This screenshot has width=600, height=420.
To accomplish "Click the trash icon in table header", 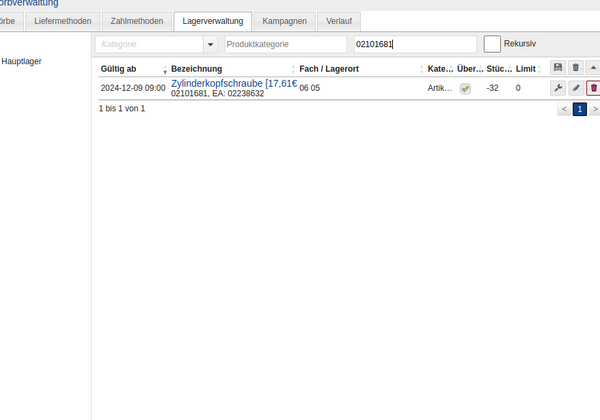I will point(575,68).
